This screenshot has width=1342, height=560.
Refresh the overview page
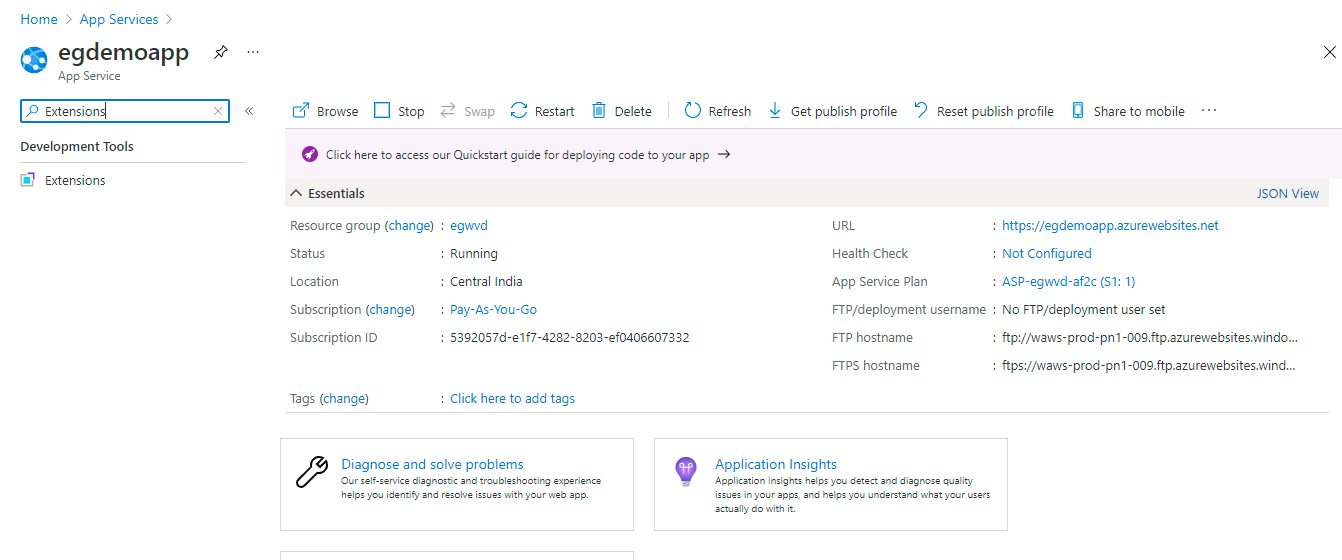(x=717, y=111)
